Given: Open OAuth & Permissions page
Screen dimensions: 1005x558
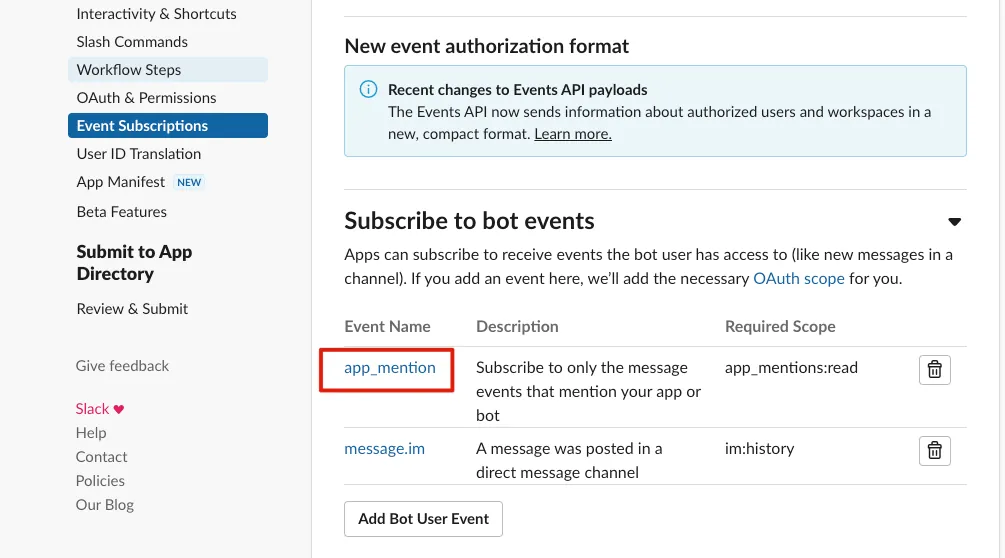Looking at the screenshot, I should point(146,98).
